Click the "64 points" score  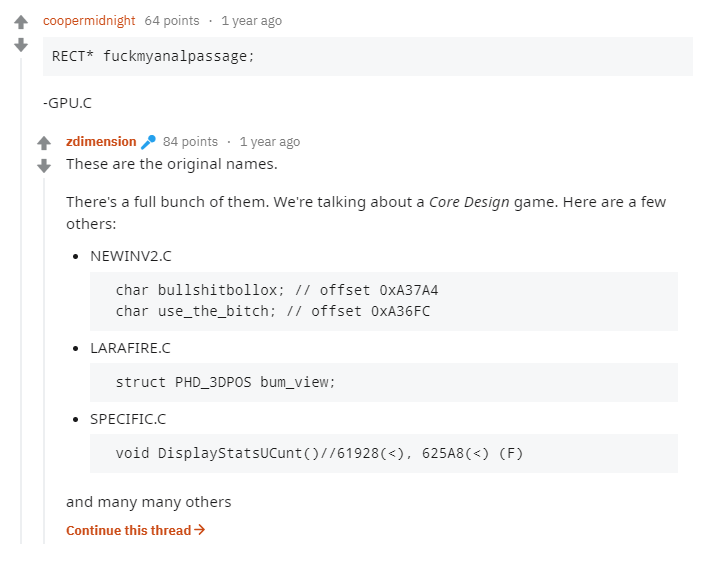coord(171,21)
